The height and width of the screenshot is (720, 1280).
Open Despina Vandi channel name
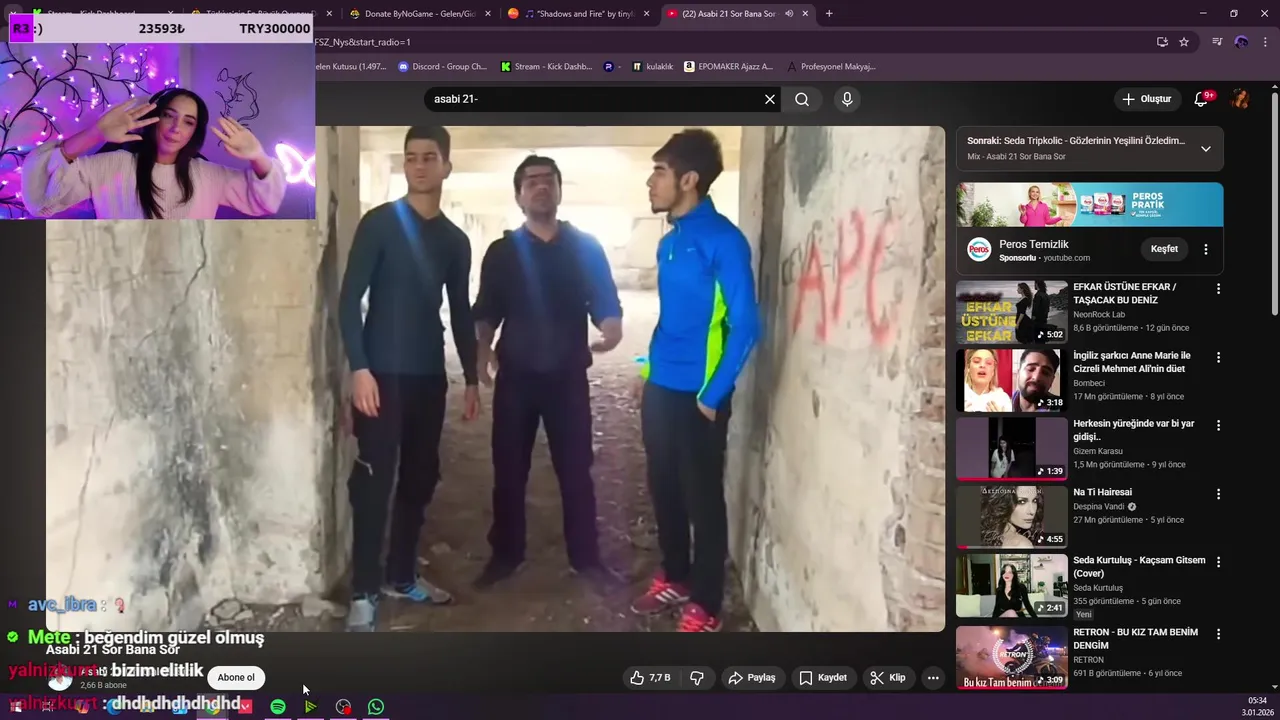coord(1099,507)
